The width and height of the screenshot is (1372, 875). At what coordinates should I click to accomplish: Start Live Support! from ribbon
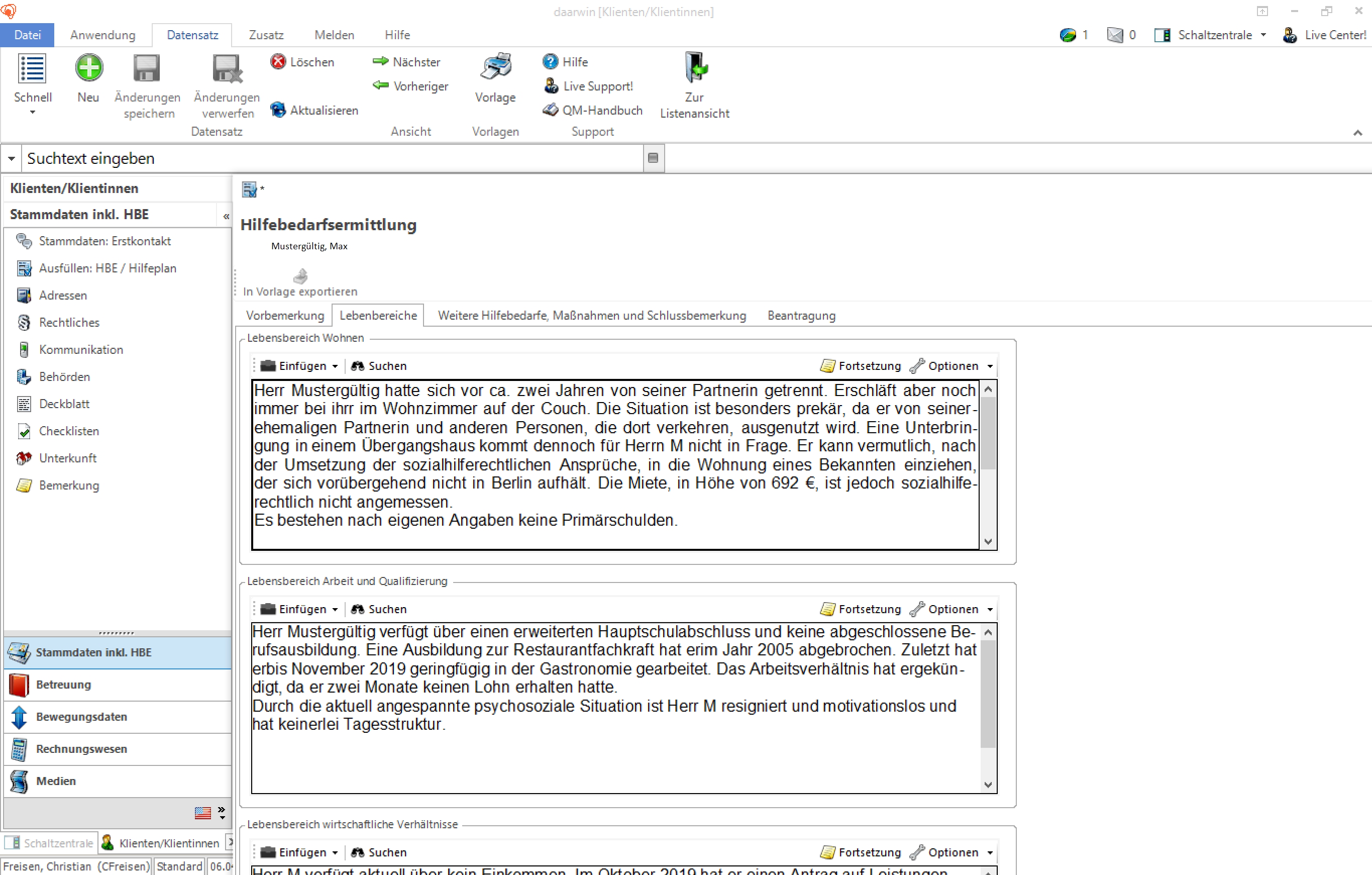click(x=589, y=86)
